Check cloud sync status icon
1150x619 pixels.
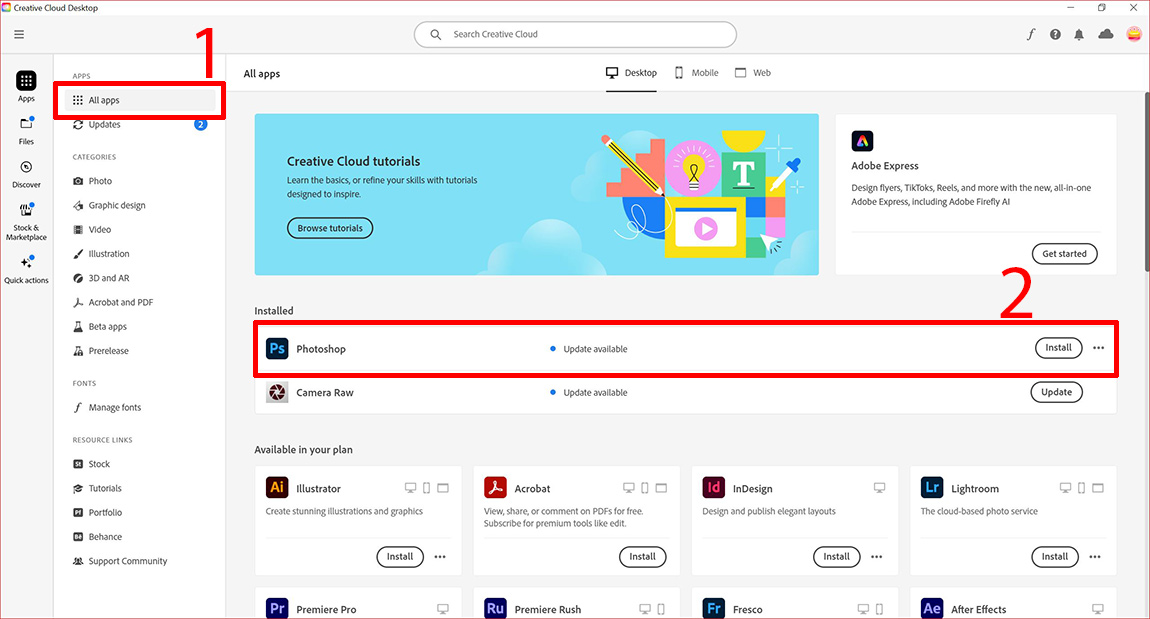pos(1105,34)
